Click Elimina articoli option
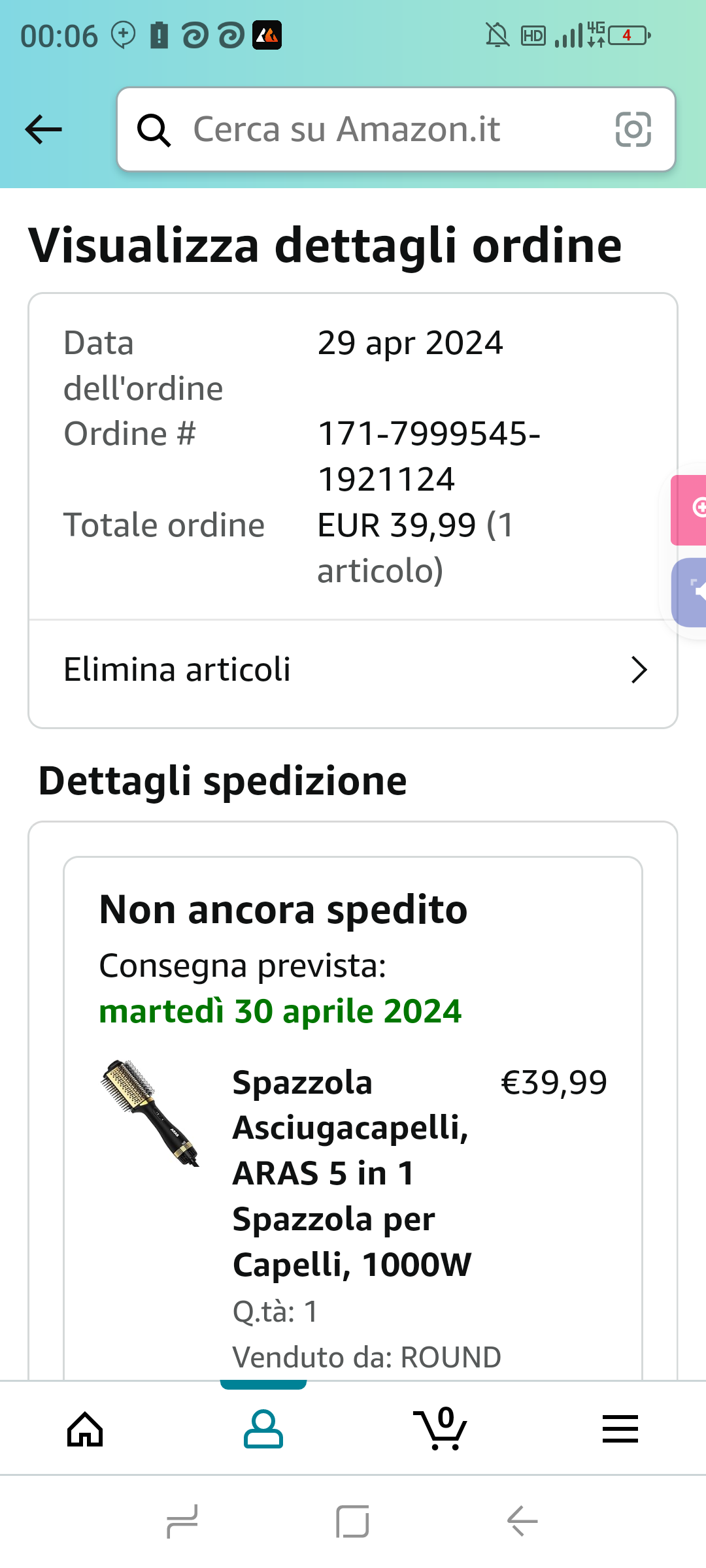The width and height of the screenshot is (706, 1568). [178, 670]
